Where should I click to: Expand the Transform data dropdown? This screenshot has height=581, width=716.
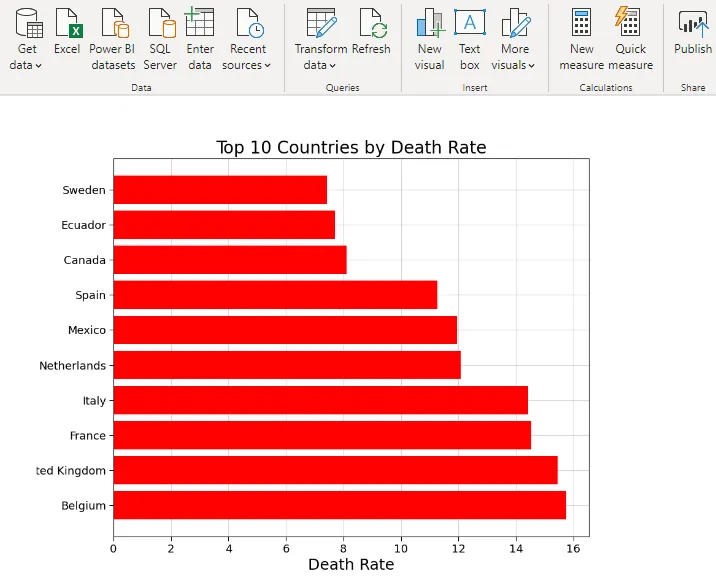pos(320,65)
